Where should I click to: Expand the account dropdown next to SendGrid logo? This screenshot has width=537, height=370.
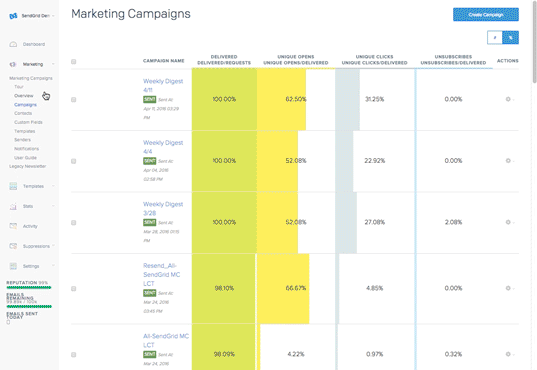coord(53,16)
